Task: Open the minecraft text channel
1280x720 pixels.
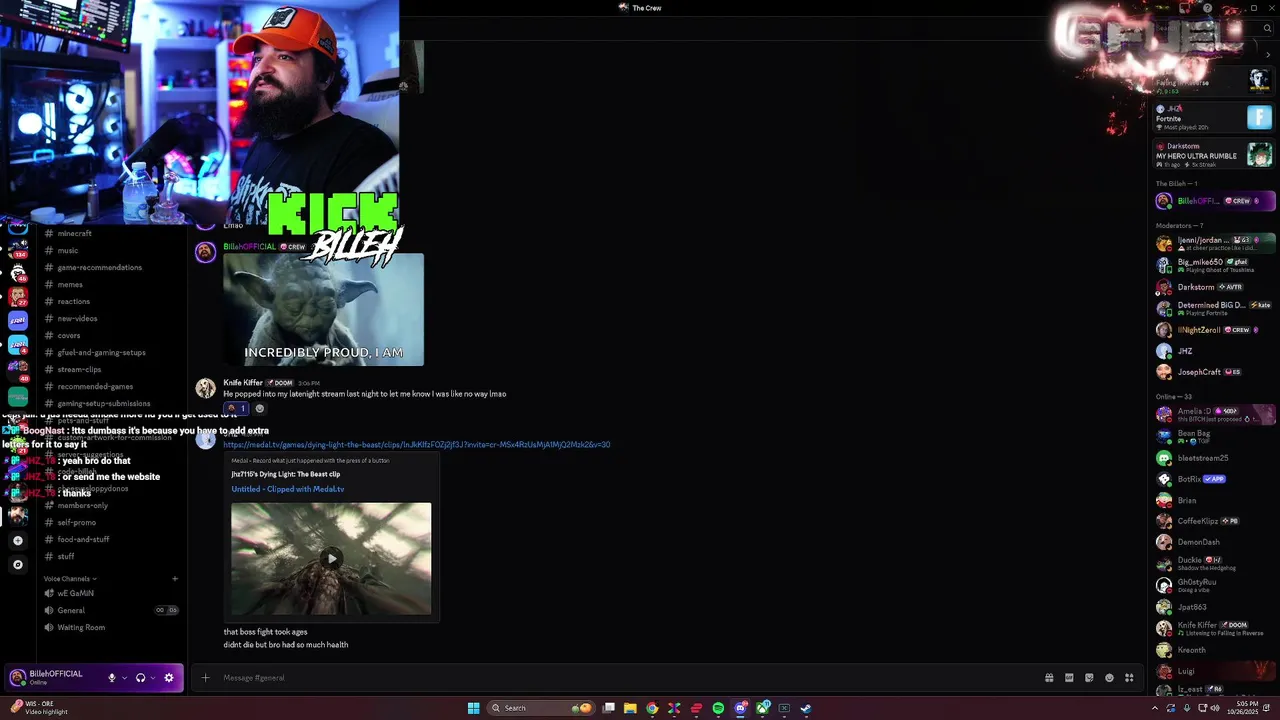Action: [110, 233]
